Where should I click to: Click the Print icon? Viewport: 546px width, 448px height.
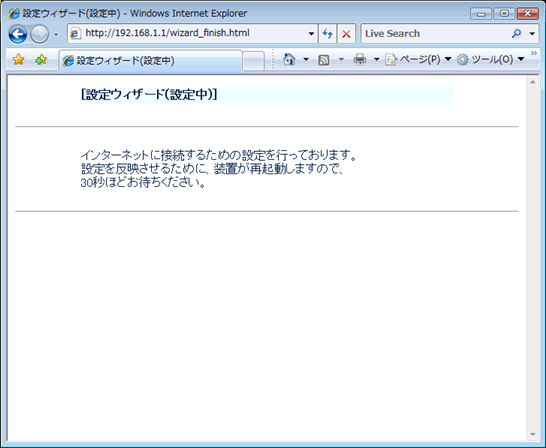click(x=360, y=60)
